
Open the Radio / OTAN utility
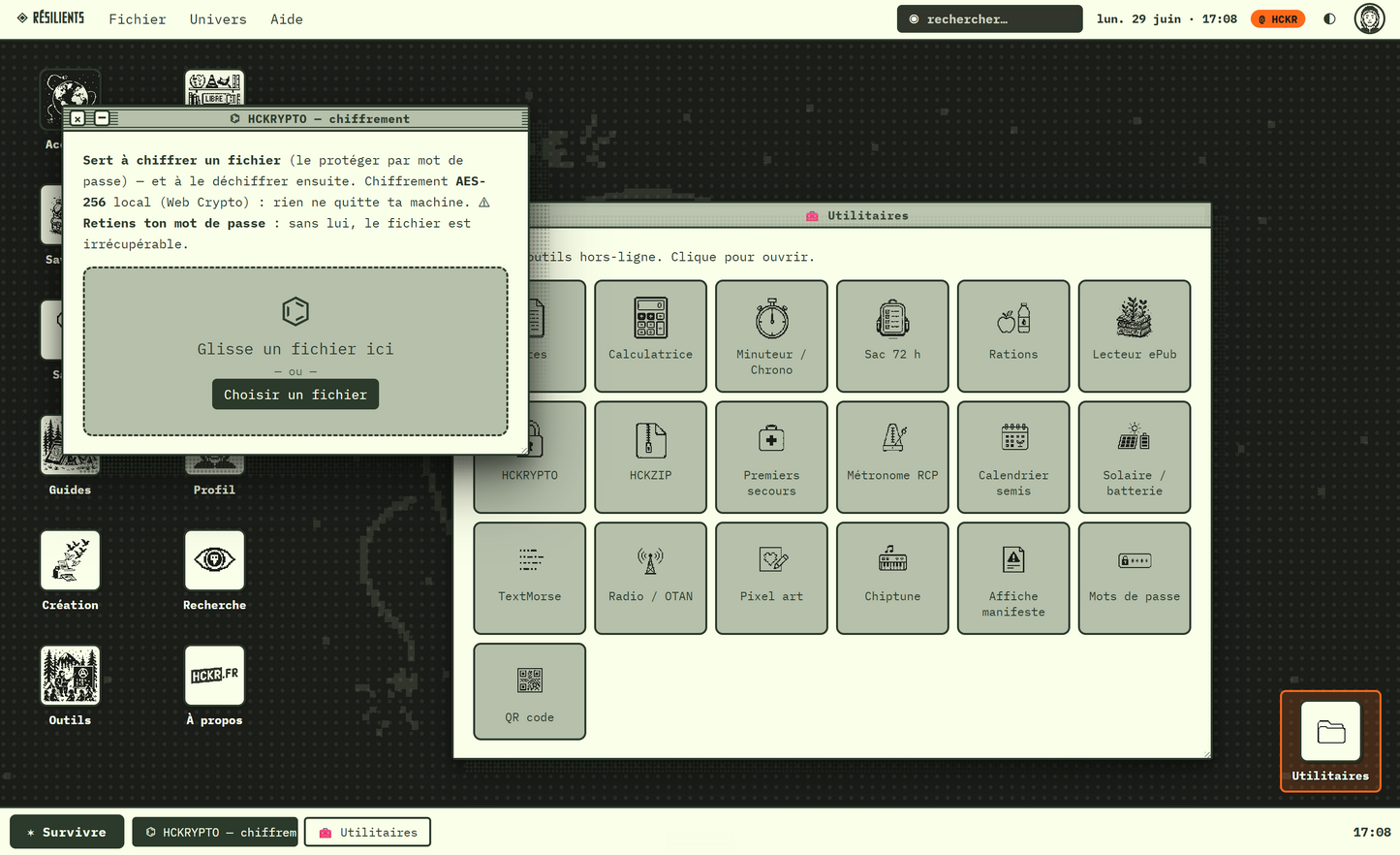point(650,578)
